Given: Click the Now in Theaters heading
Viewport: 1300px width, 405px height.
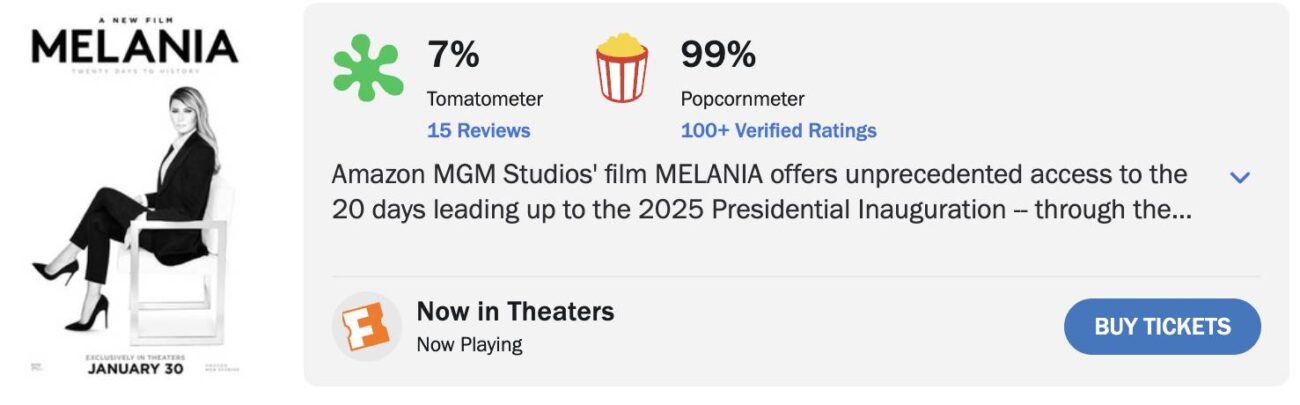Looking at the screenshot, I should click(515, 311).
